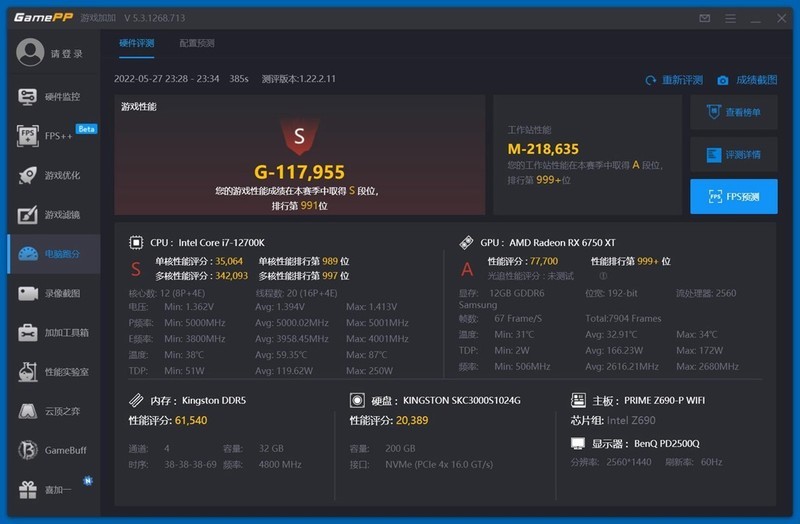Screen dimensions: 800x524
Task: Click the mail message icon in title bar
Action: click(705, 18)
